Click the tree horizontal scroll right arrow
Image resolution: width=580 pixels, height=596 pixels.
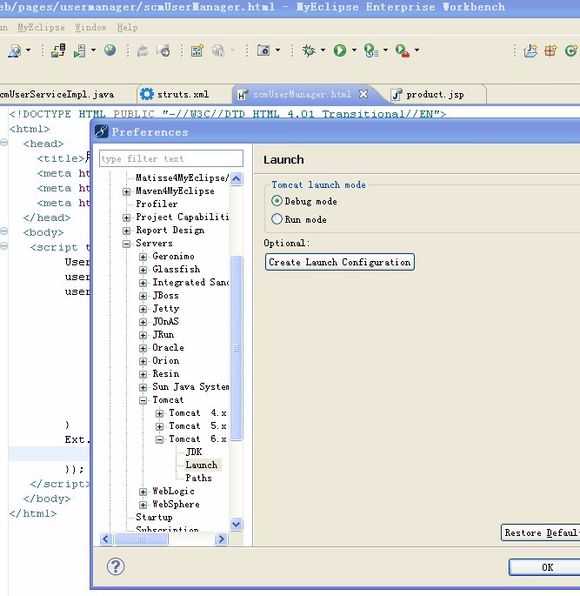pos(221,539)
